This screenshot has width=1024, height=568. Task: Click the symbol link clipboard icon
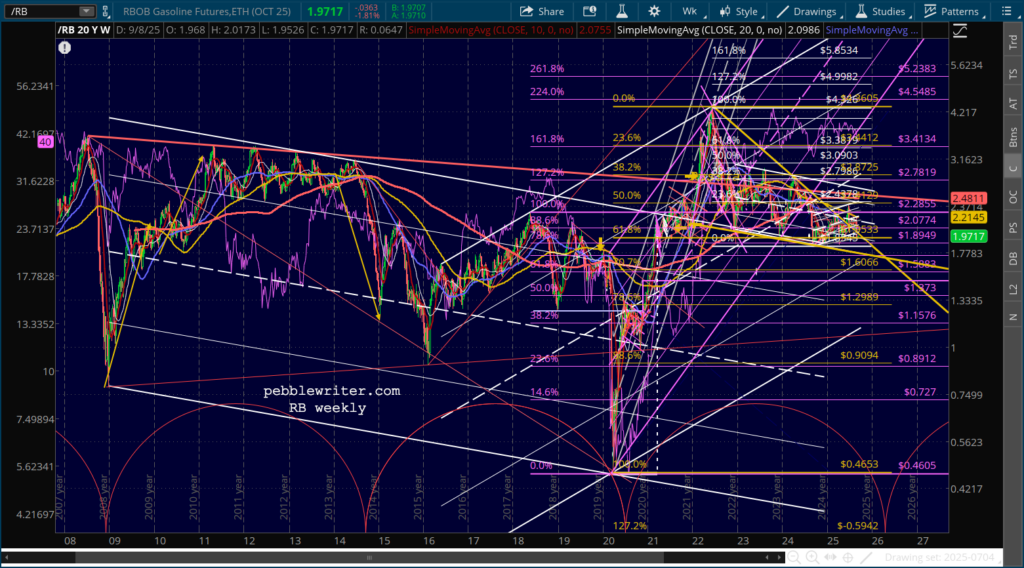105,11
